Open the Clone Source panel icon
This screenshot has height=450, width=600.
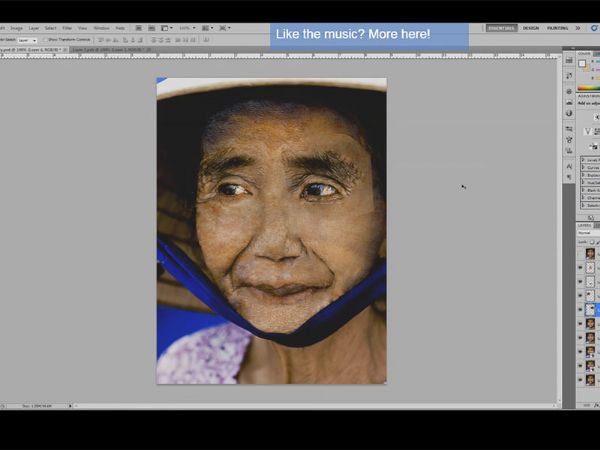pyautogui.click(x=569, y=140)
